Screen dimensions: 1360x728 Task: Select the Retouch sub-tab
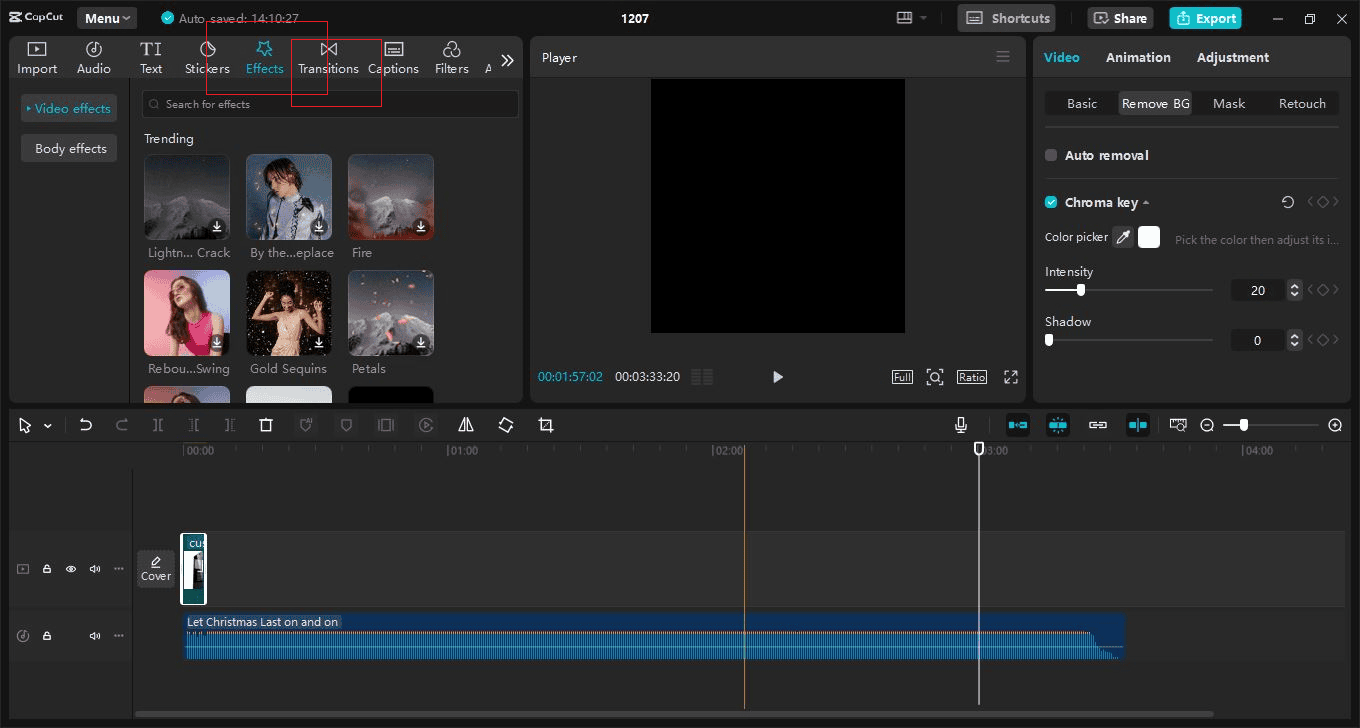point(1302,103)
